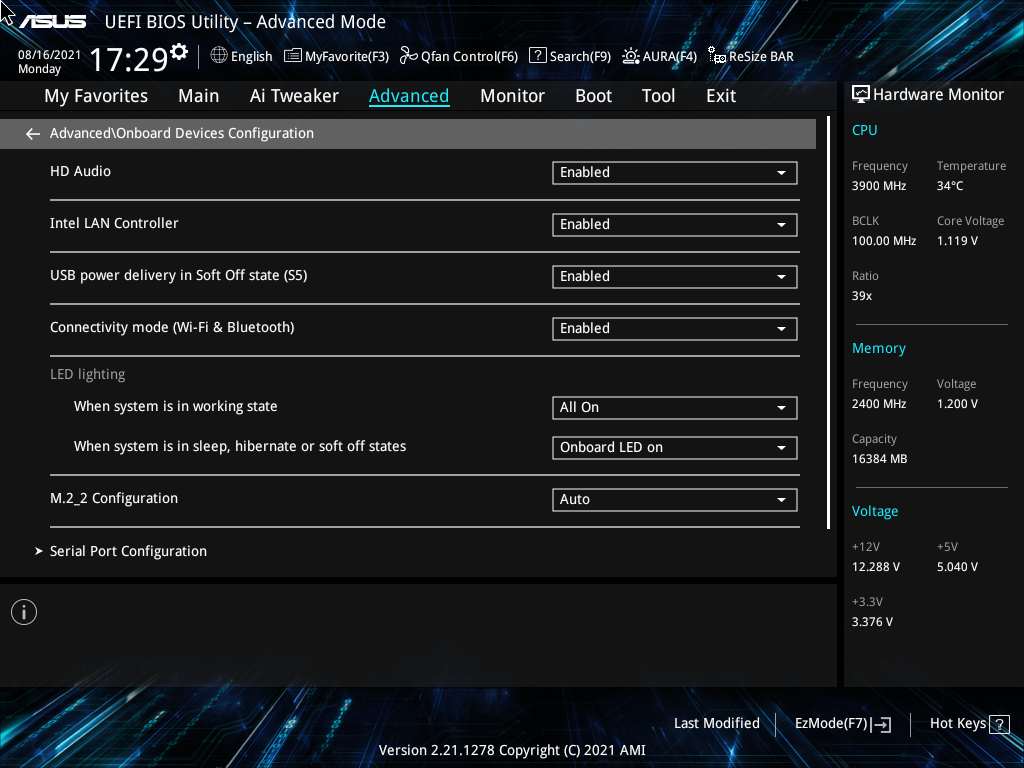Open the working state LED dropdown
Screen dimensions: 1024x768
coord(675,408)
